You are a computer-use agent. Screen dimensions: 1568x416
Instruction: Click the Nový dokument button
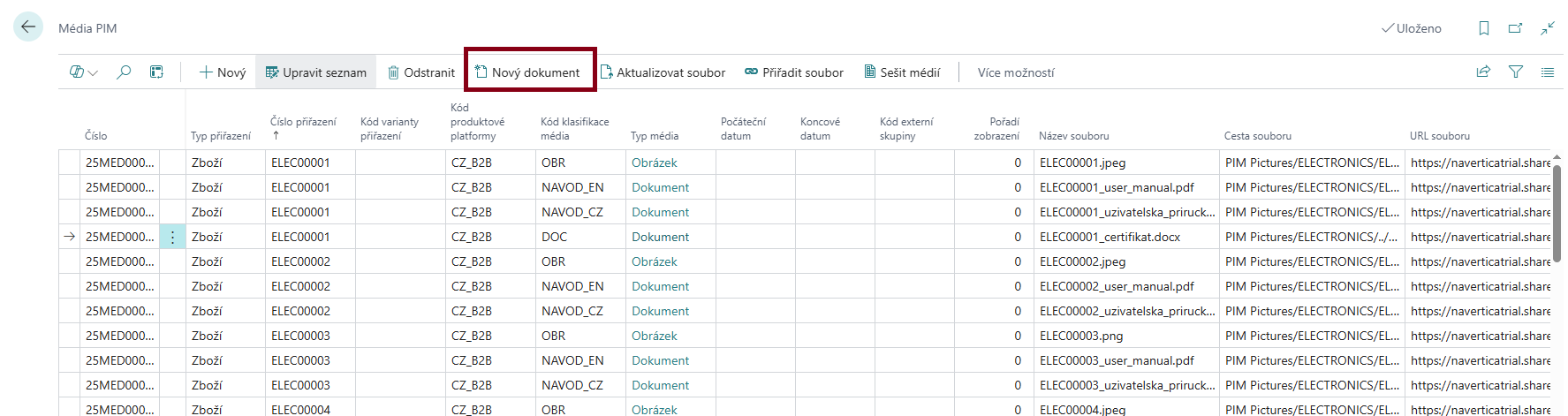click(528, 72)
